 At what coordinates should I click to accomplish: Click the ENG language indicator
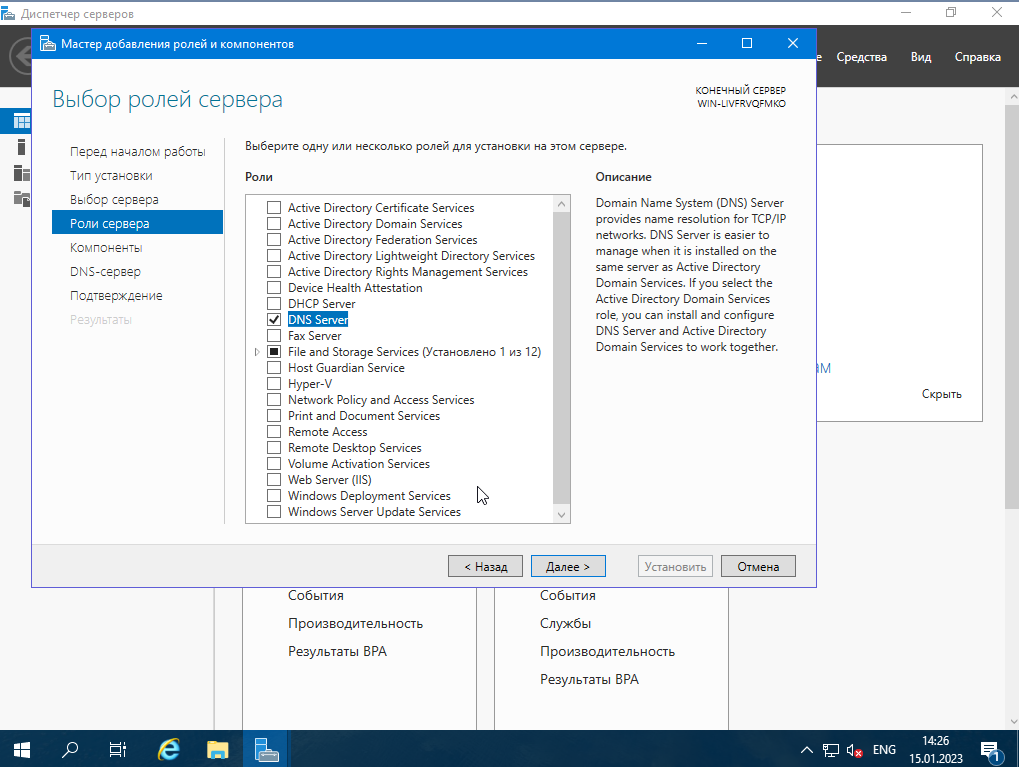884,749
